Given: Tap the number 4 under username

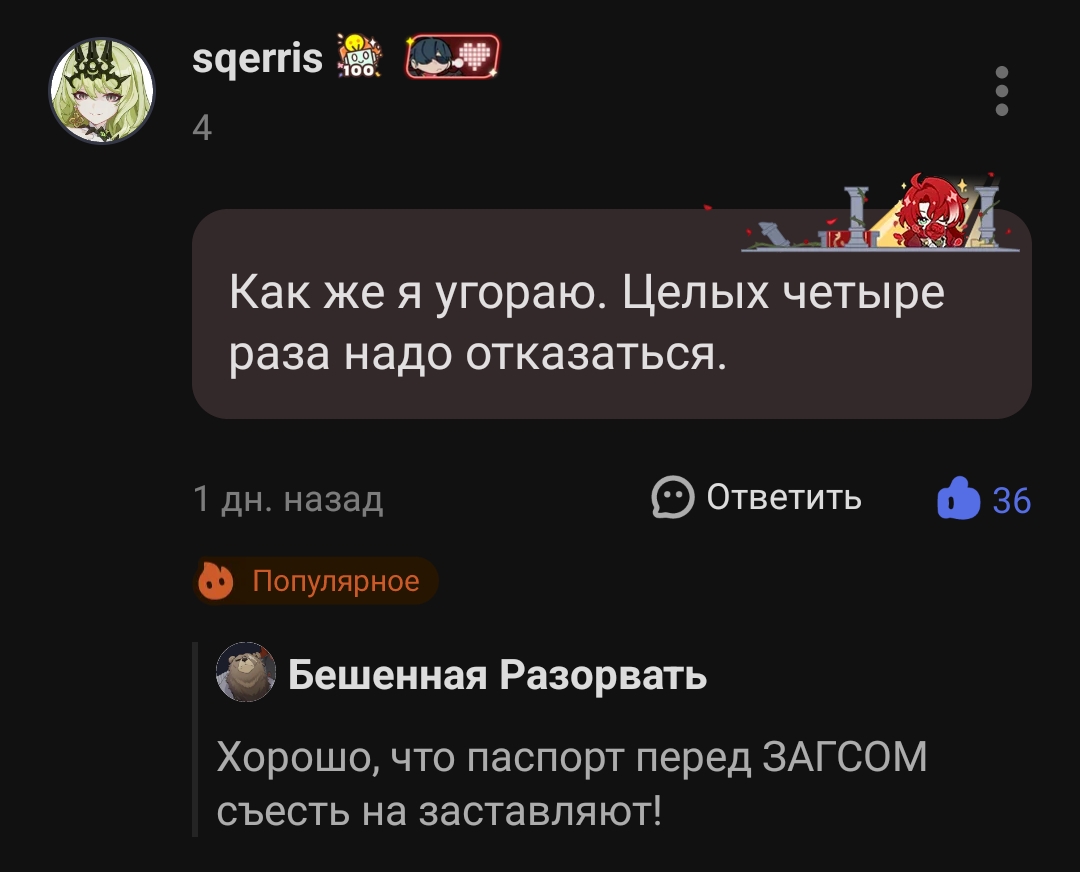Looking at the screenshot, I should click(202, 127).
